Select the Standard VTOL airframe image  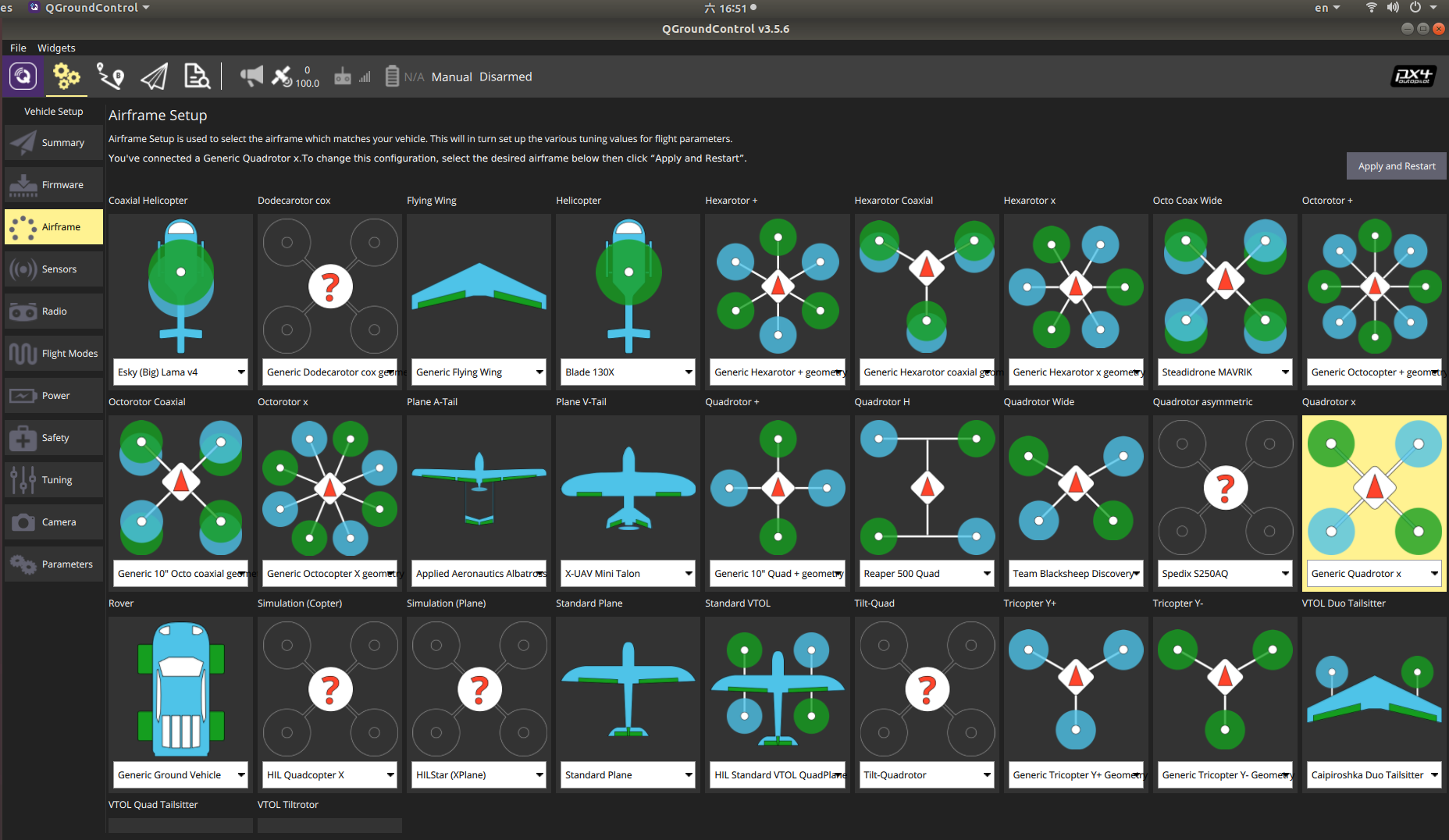[x=778, y=688]
